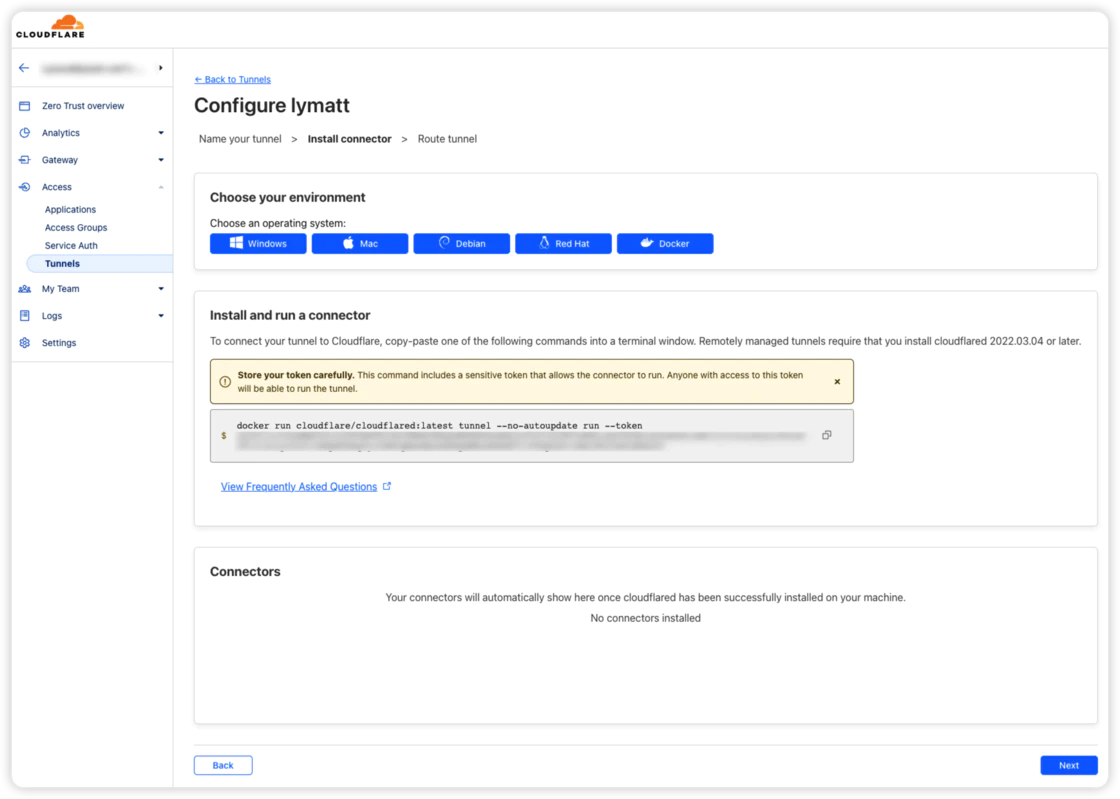This screenshot has width=1120, height=799.
Task: Expand the Analytics section arrow
Action: click(x=161, y=133)
